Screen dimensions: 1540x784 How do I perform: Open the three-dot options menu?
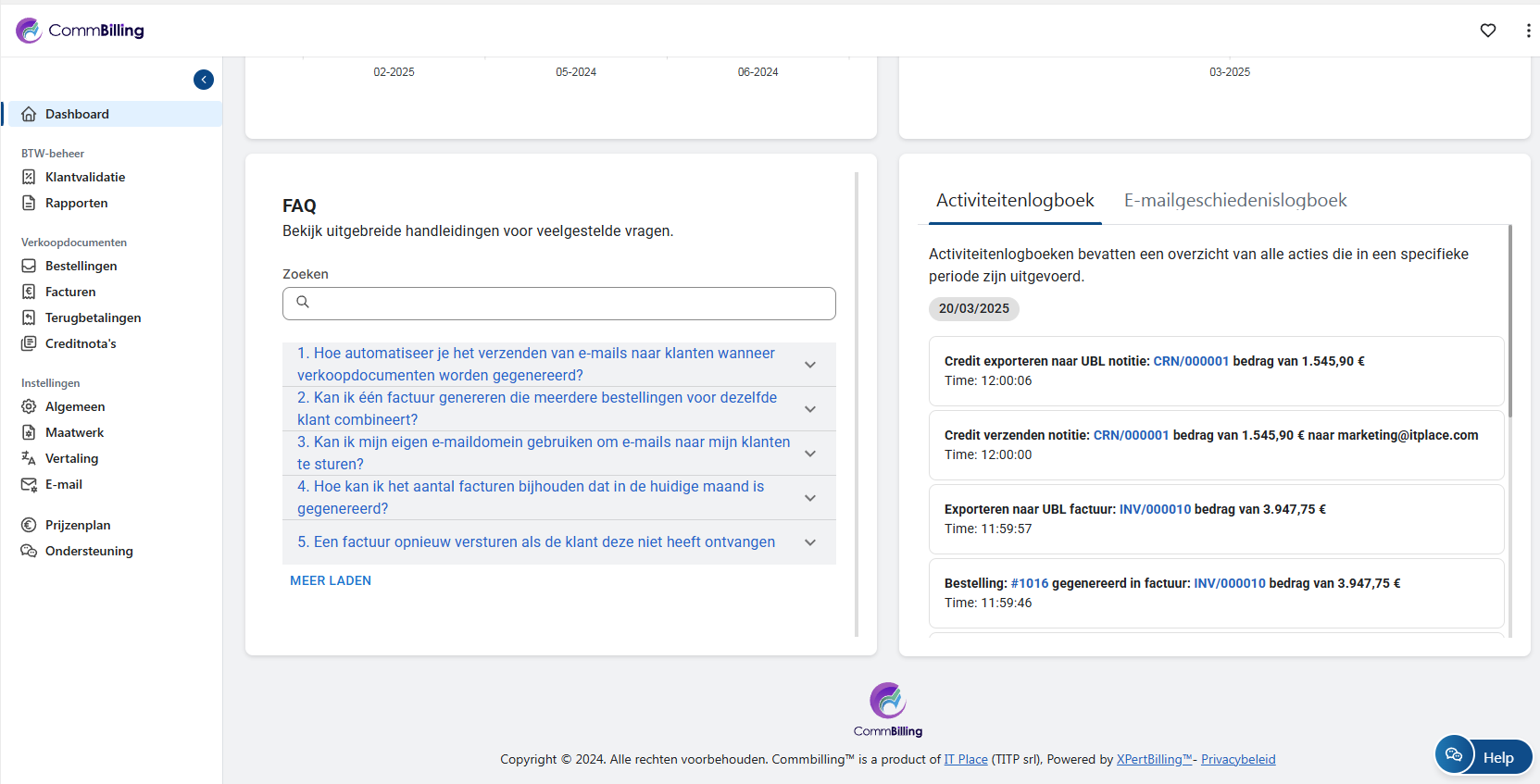tap(1527, 31)
